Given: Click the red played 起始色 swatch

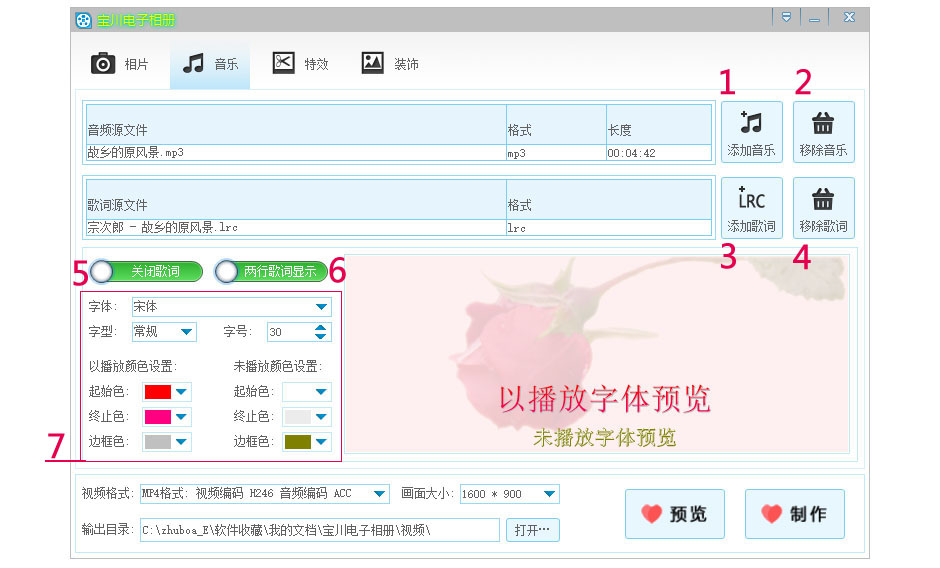Looking at the screenshot, I should [x=158, y=392].
